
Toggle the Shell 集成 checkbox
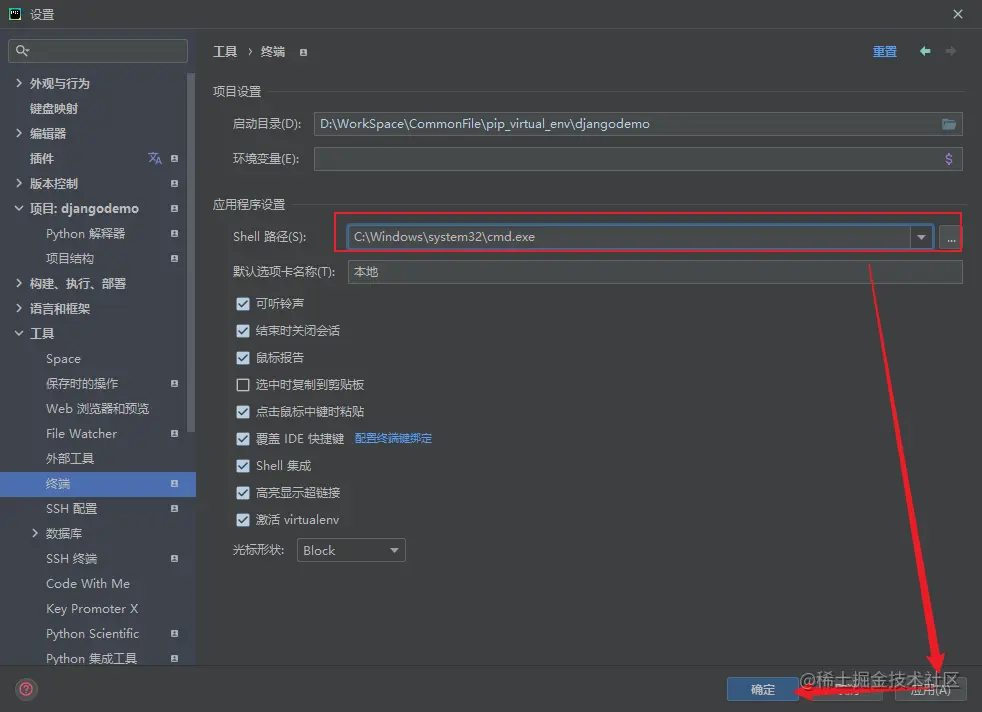243,466
